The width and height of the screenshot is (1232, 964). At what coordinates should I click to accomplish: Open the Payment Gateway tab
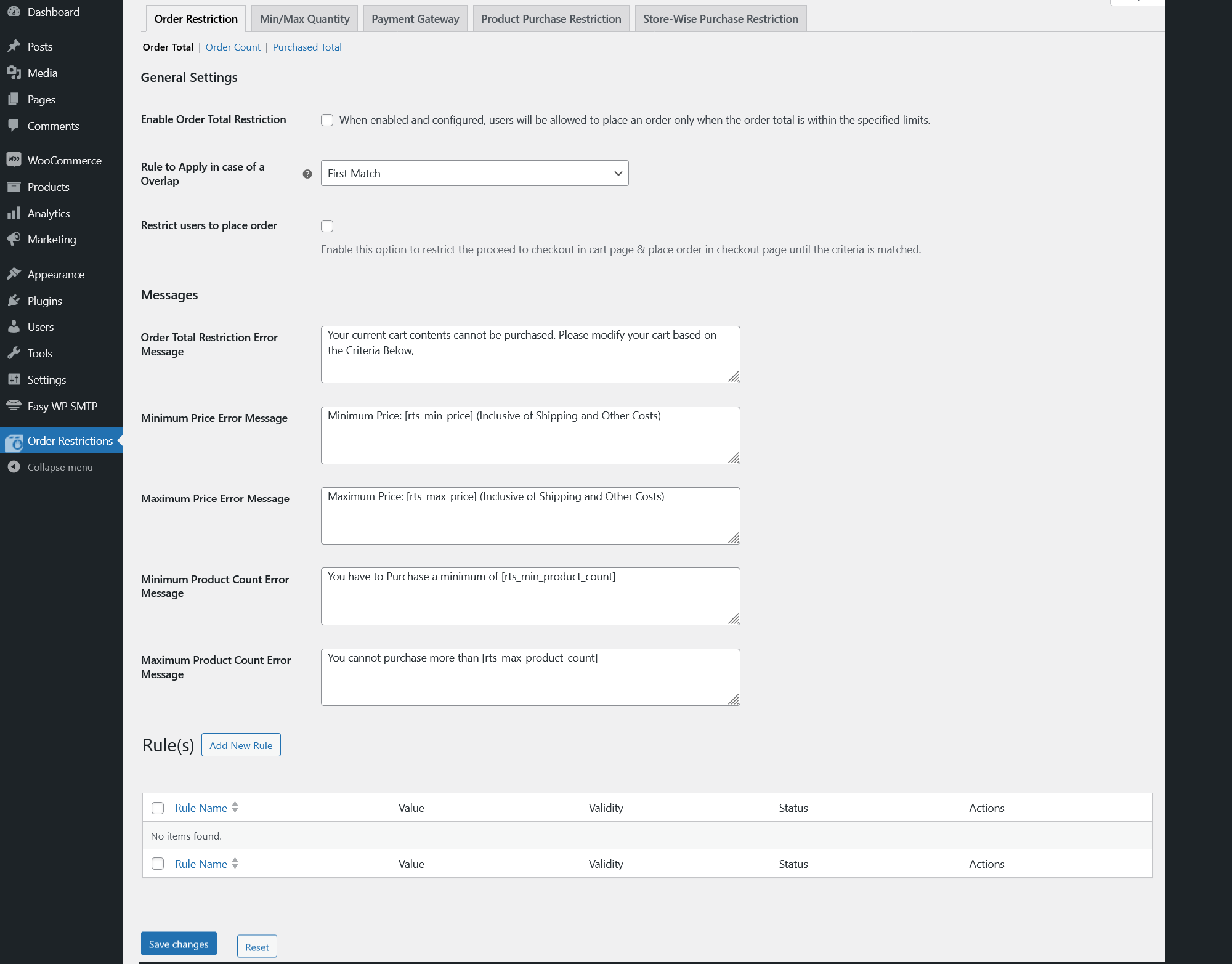tap(415, 18)
